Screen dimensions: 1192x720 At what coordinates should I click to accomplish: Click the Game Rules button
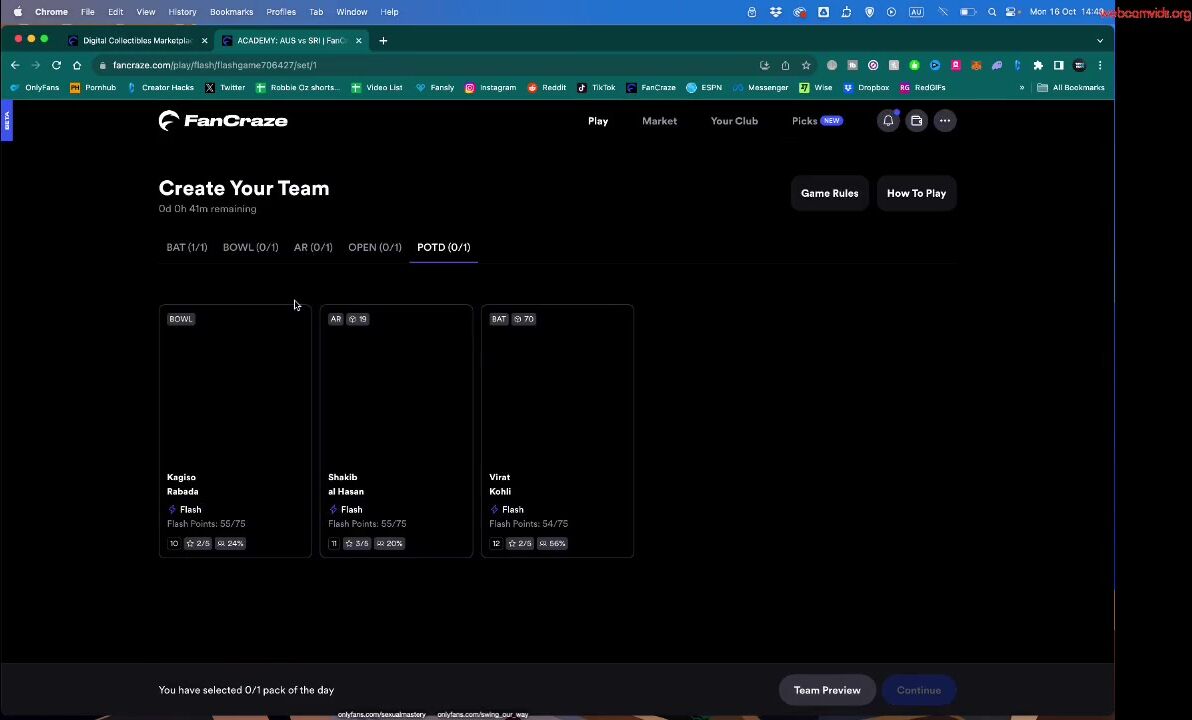point(829,193)
